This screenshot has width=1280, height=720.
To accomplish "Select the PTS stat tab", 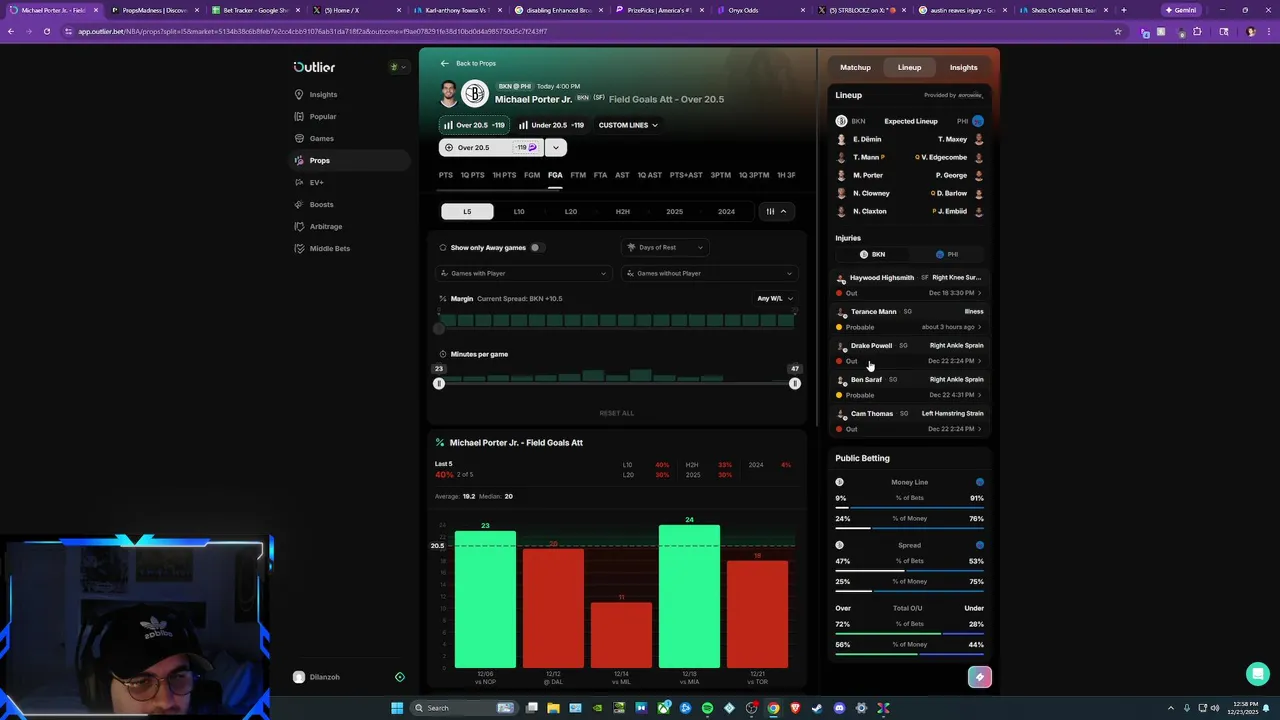I will (445, 175).
